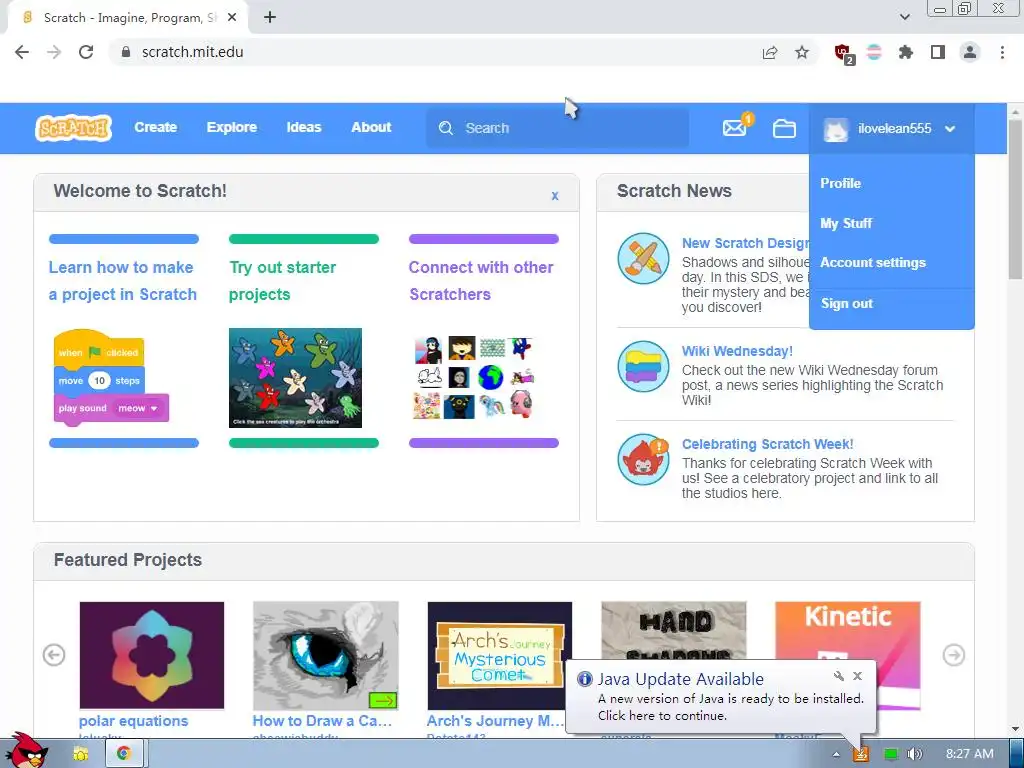Open the messages envelope icon
This screenshot has width=1024, height=768.
[x=735, y=128]
